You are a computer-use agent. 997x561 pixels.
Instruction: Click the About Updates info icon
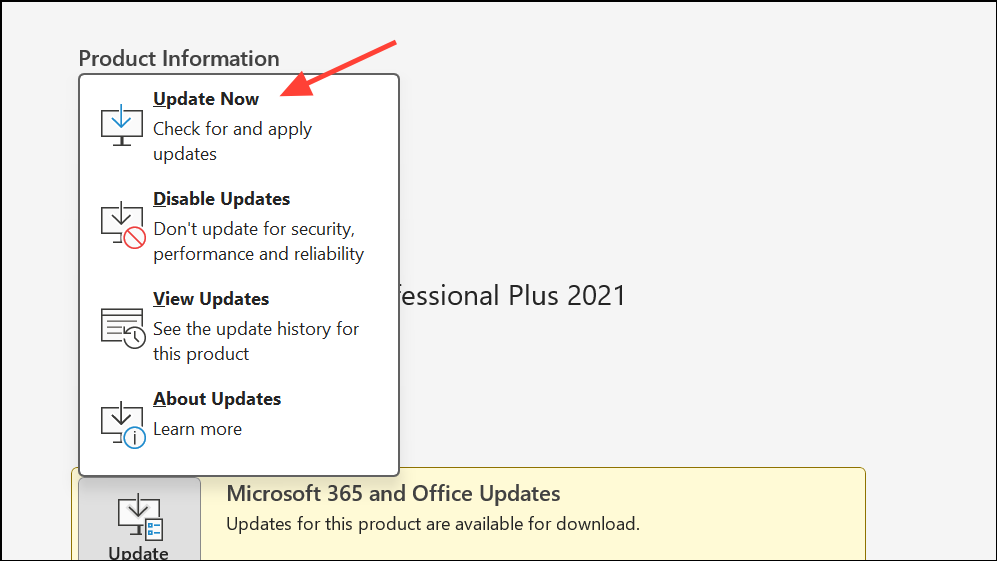(x=123, y=423)
